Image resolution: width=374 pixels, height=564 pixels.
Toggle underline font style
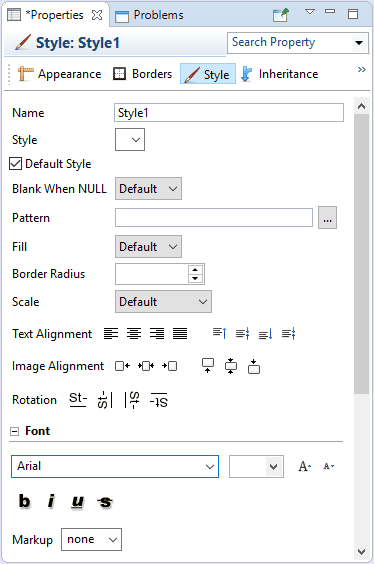tap(78, 501)
